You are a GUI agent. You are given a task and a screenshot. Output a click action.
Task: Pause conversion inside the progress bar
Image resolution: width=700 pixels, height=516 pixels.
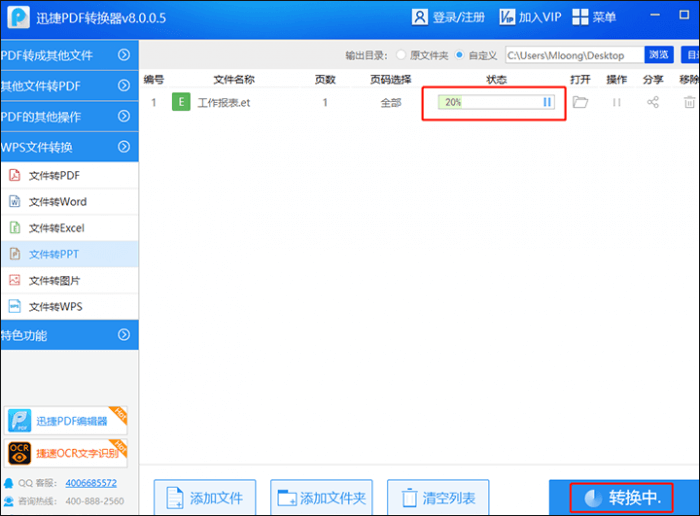coord(547,102)
